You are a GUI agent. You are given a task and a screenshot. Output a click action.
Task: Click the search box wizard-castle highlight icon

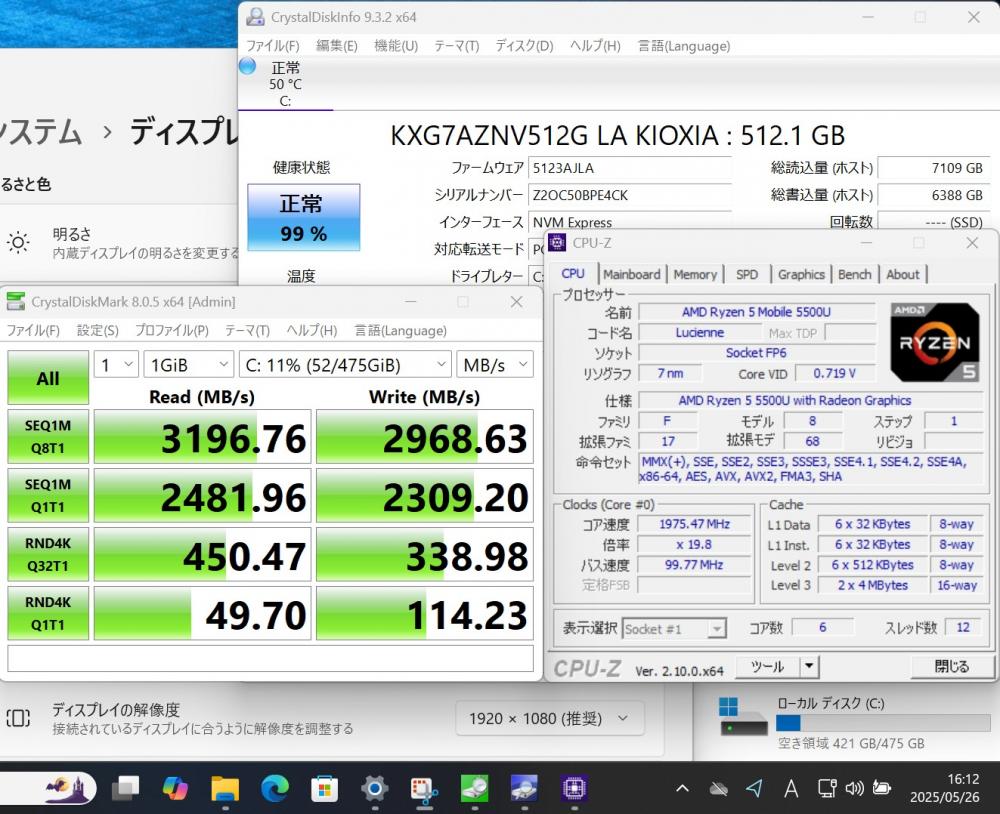pyautogui.click(x=66, y=788)
